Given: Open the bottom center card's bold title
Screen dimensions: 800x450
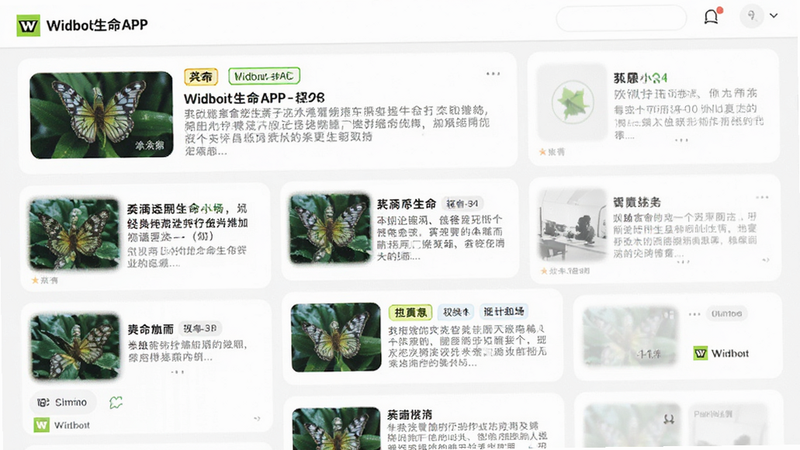Looking at the screenshot, I should tap(410, 415).
